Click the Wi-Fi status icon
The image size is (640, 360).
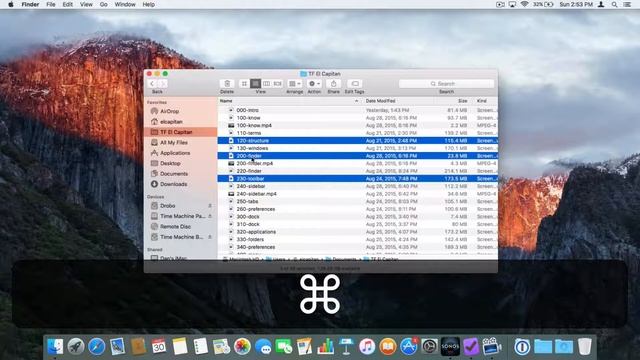[x=524, y=4]
